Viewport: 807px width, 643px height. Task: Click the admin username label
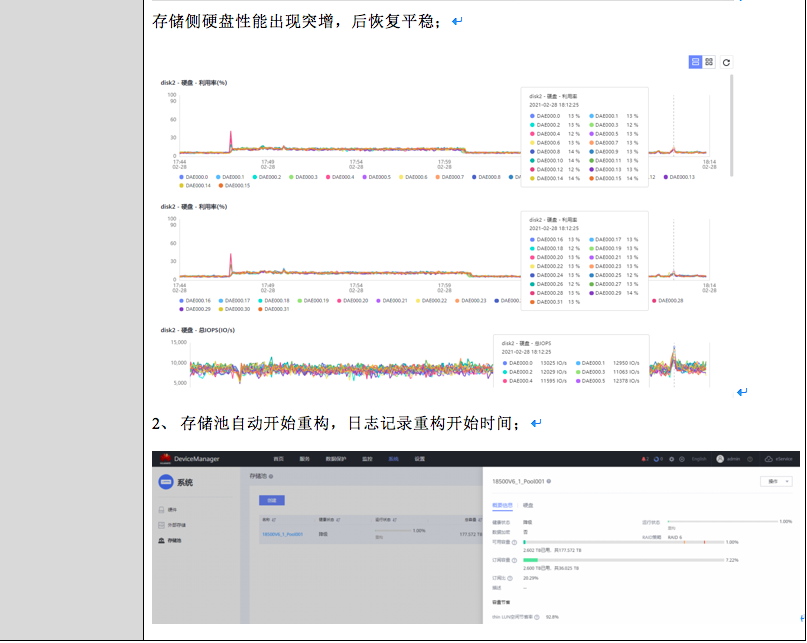click(733, 459)
